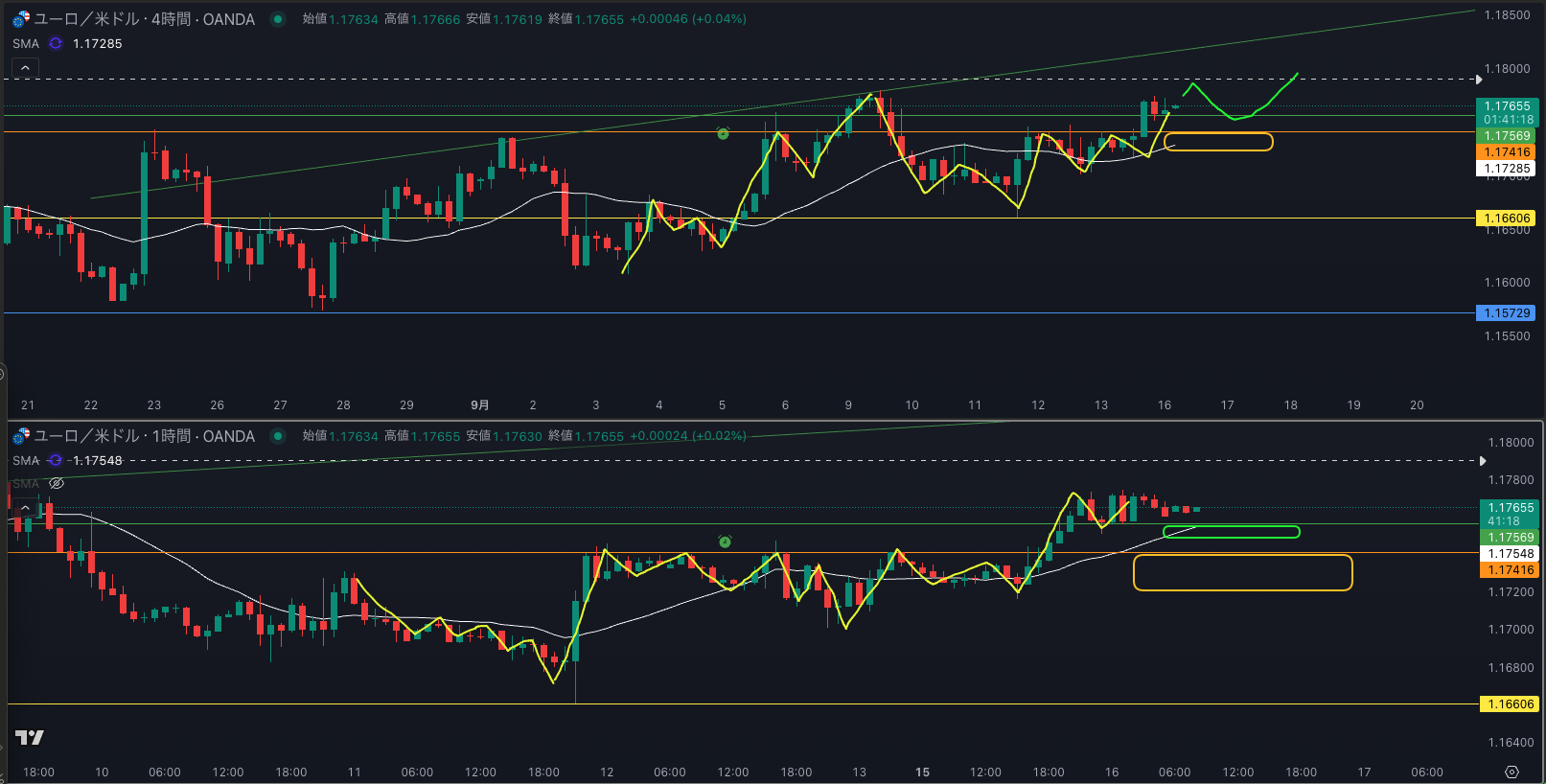Click yellow 1.16606 price label on 1-hour chart

[x=1511, y=704]
